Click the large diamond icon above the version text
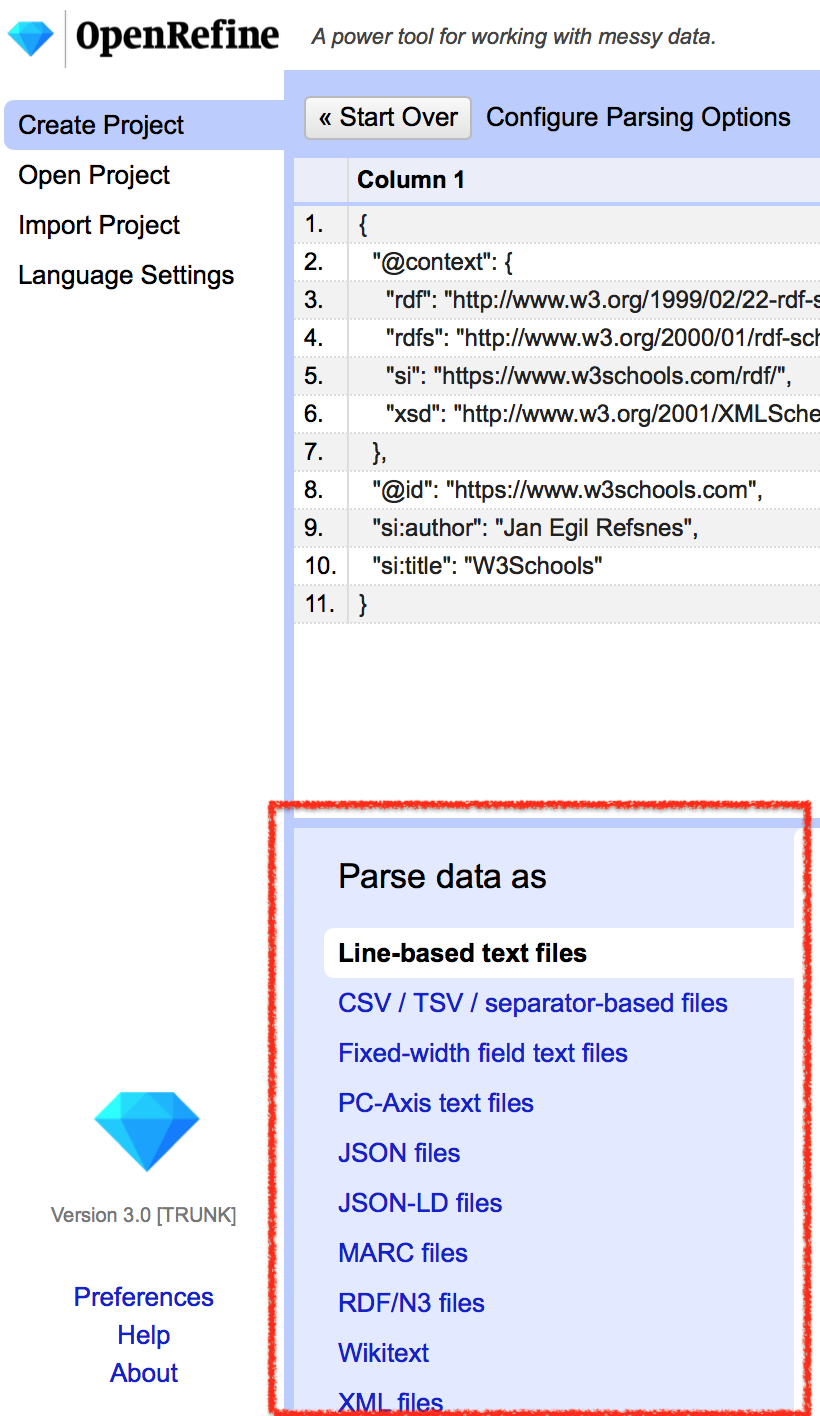The image size is (820, 1416). (146, 1131)
